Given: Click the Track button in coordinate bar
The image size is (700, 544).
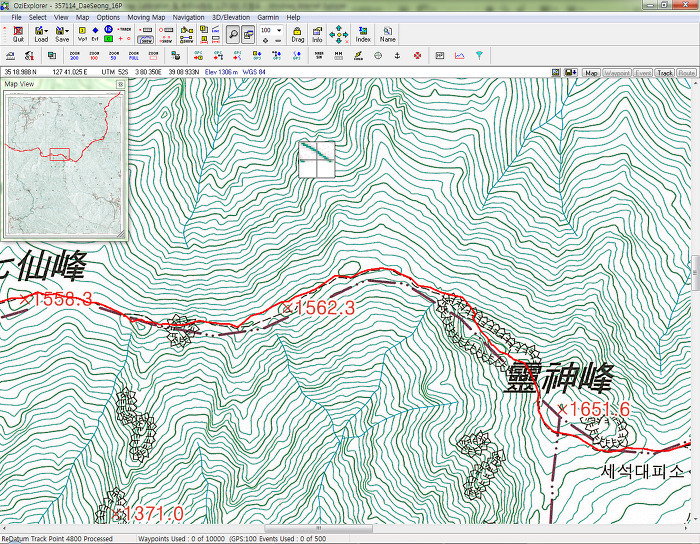Looking at the screenshot, I should coord(665,72).
